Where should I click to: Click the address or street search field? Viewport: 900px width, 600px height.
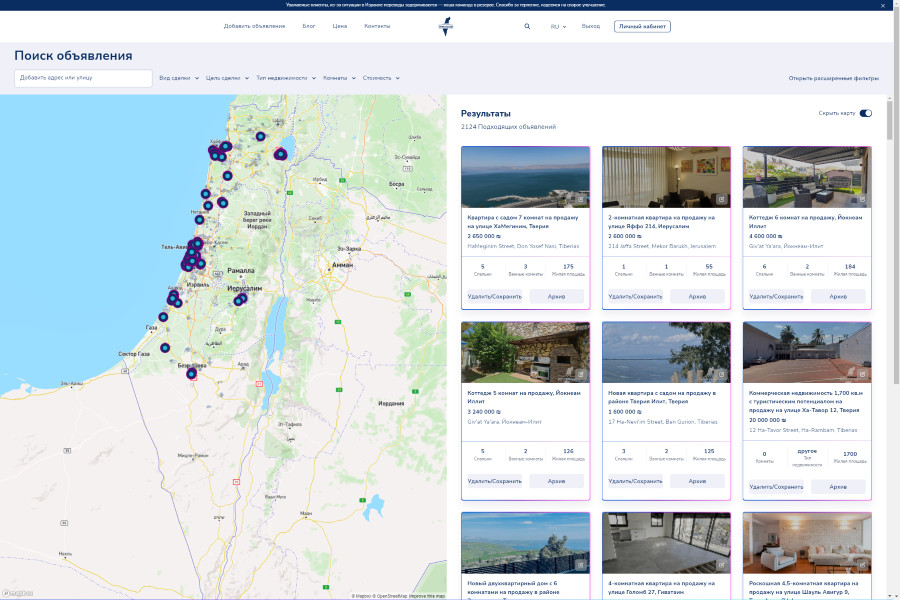click(x=83, y=77)
